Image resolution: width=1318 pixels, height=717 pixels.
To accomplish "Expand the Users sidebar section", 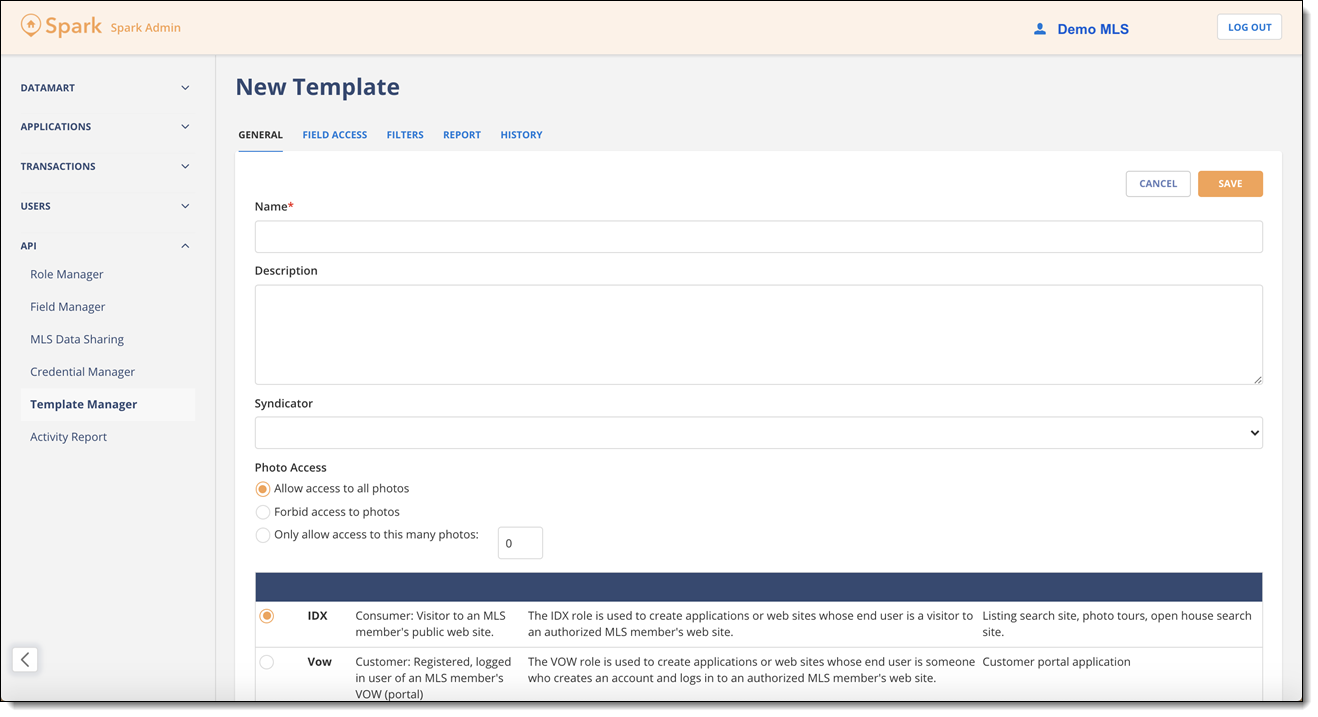I will click(x=105, y=206).
